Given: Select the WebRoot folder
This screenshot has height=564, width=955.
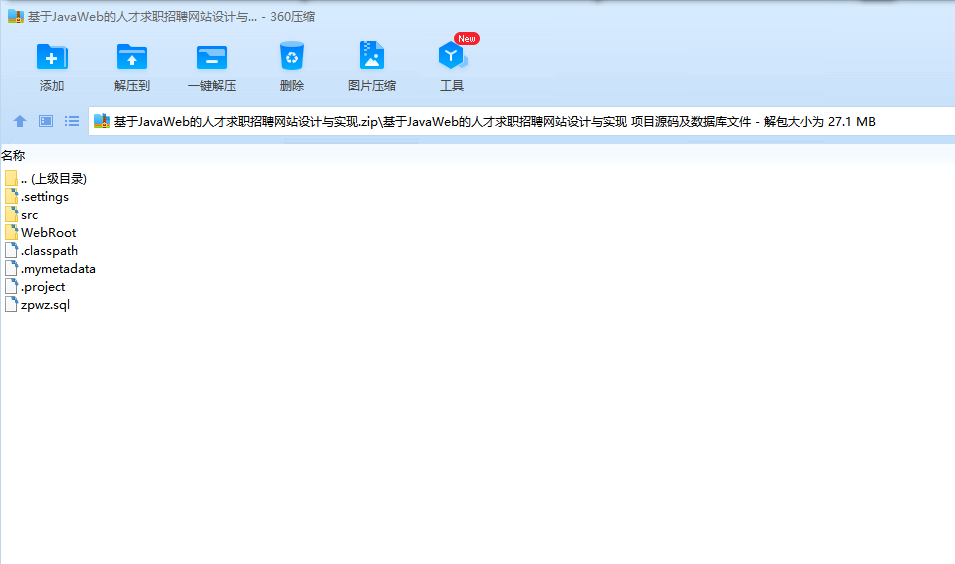Looking at the screenshot, I should (x=40, y=233).
